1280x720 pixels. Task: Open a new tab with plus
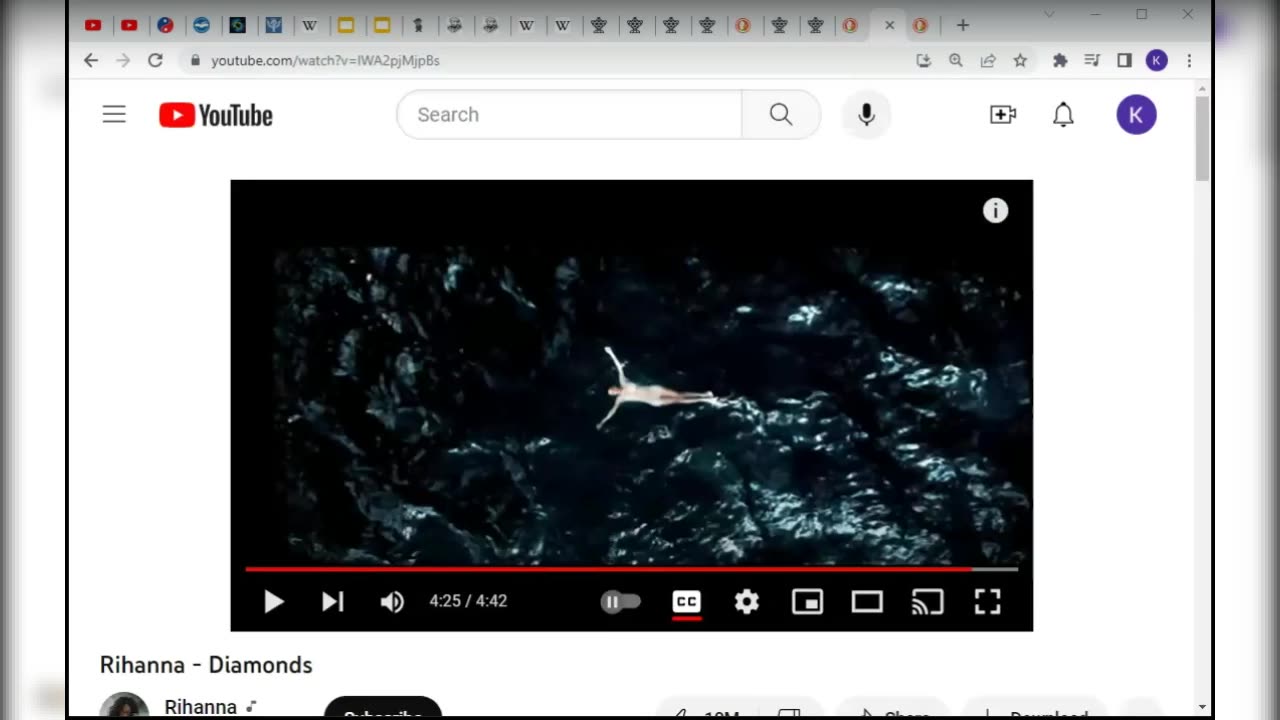[x=962, y=25]
